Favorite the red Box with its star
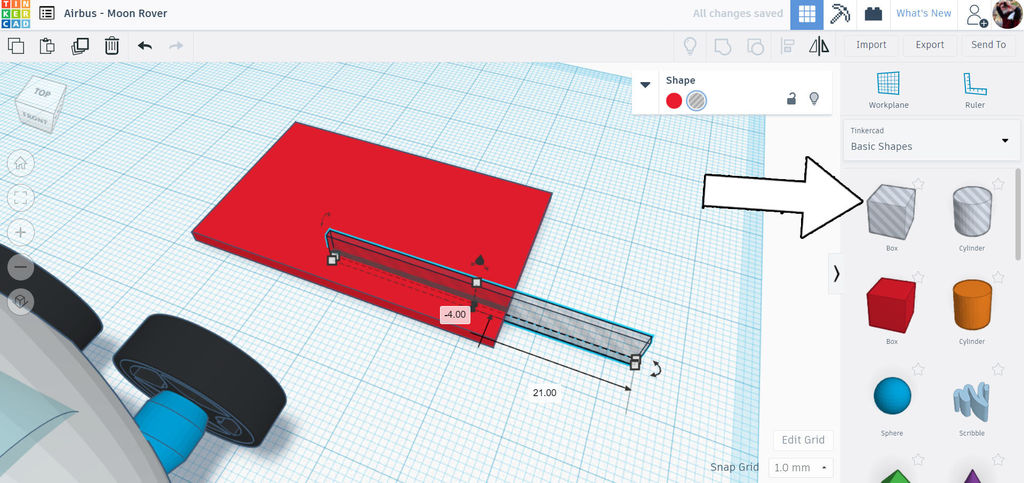Image resolution: width=1024 pixels, height=483 pixels. [918, 277]
